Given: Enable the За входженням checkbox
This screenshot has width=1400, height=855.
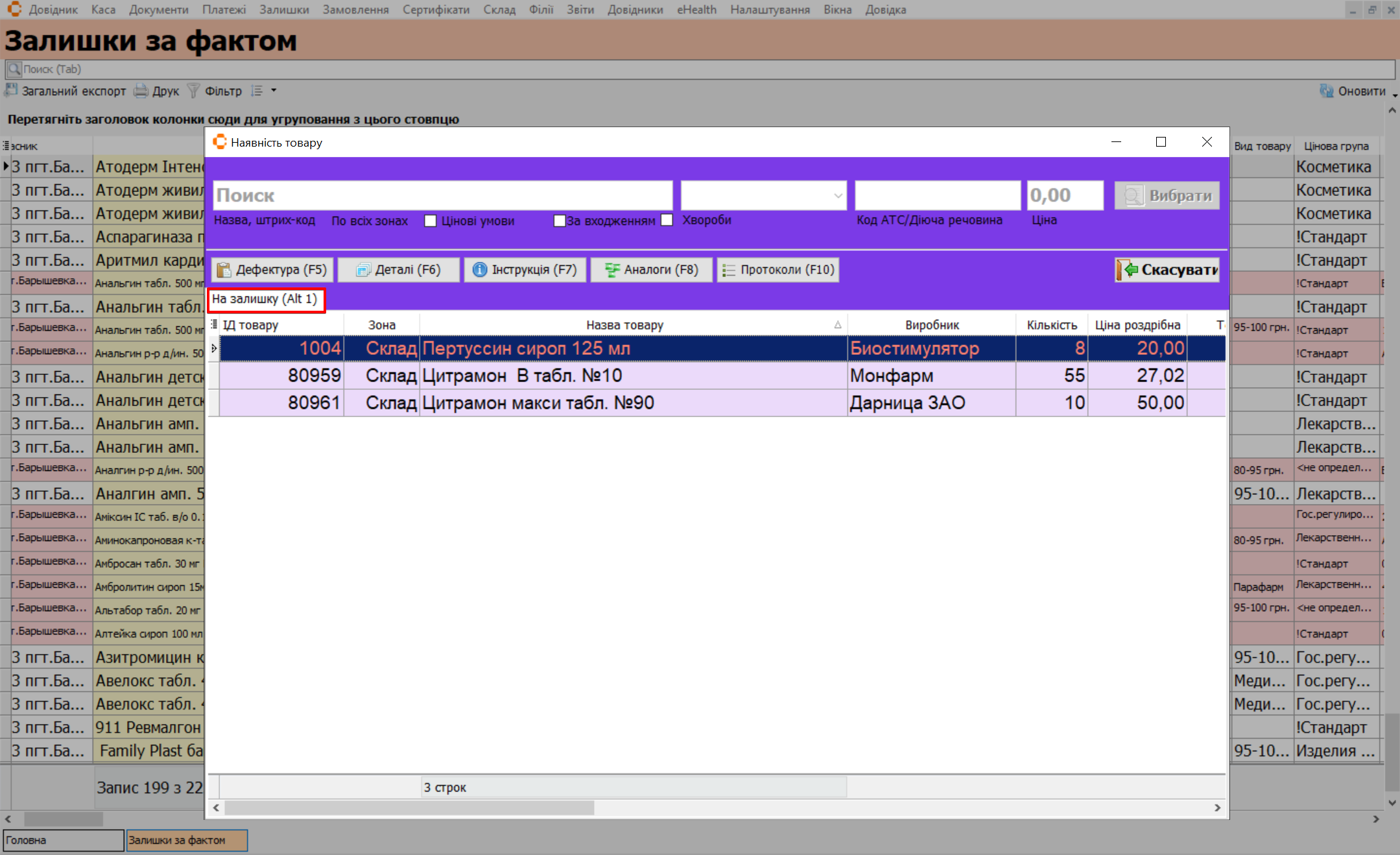Looking at the screenshot, I should (x=560, y=221).
